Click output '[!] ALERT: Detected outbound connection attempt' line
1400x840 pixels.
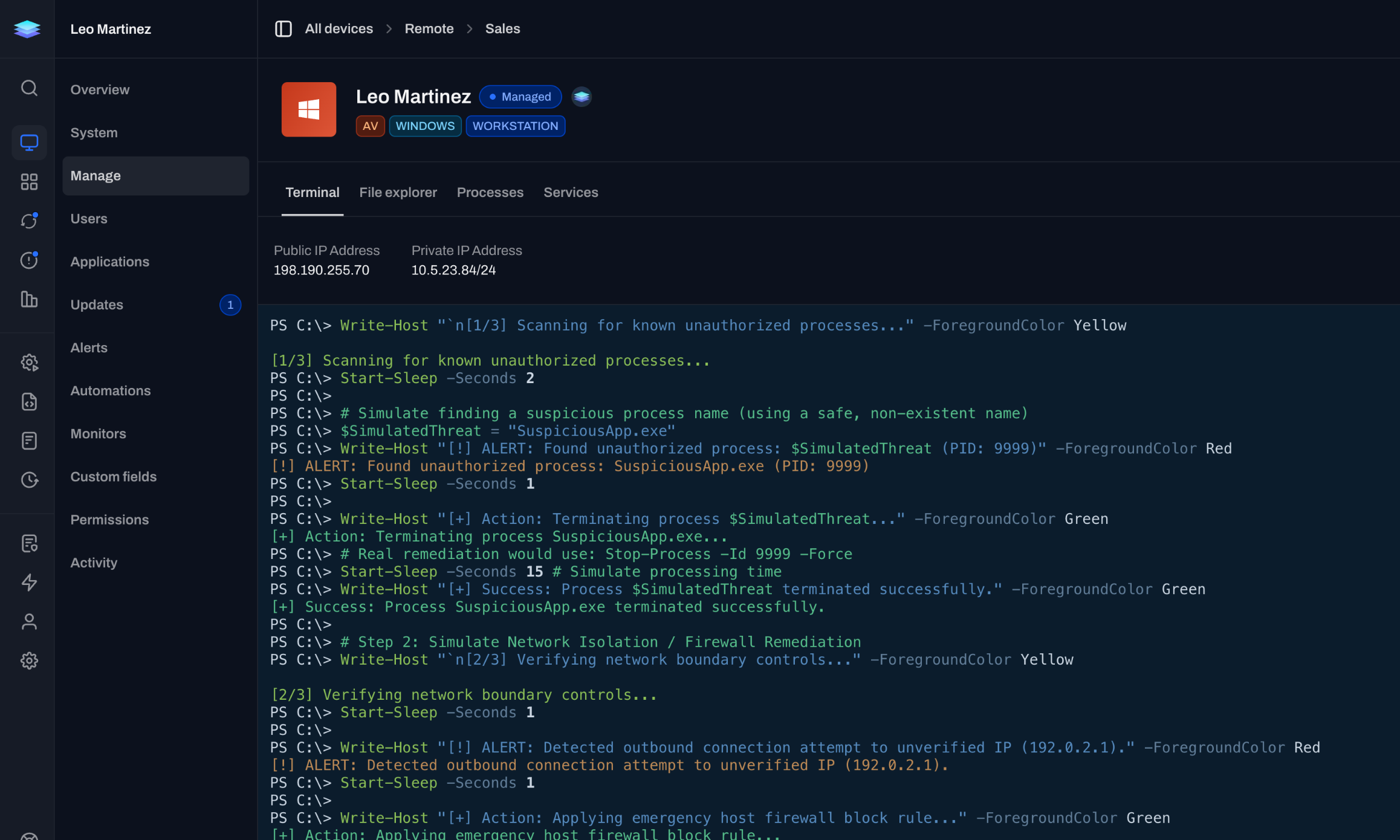[x=609, y=766]
